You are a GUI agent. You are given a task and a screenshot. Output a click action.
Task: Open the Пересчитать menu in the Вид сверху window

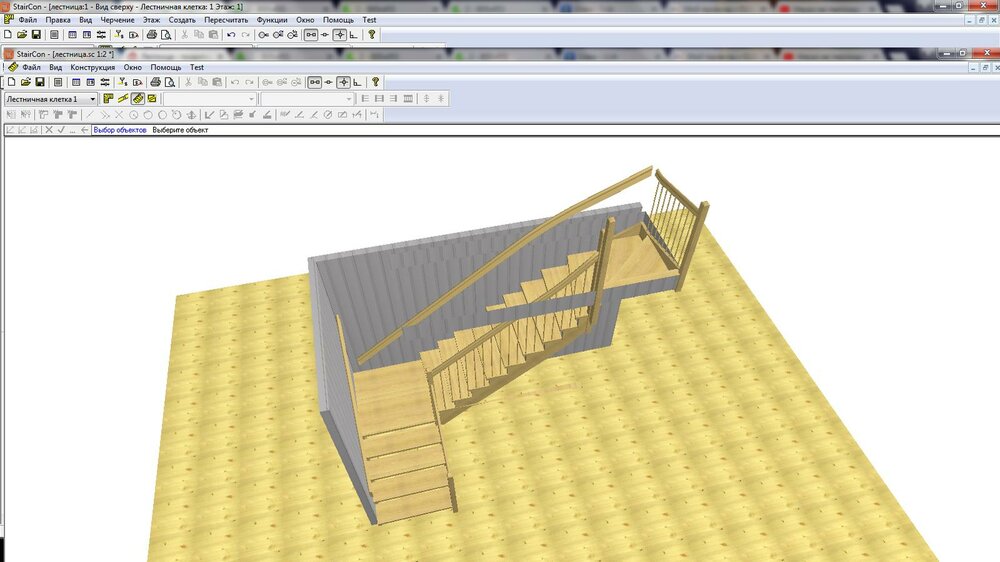pos(226,20)
